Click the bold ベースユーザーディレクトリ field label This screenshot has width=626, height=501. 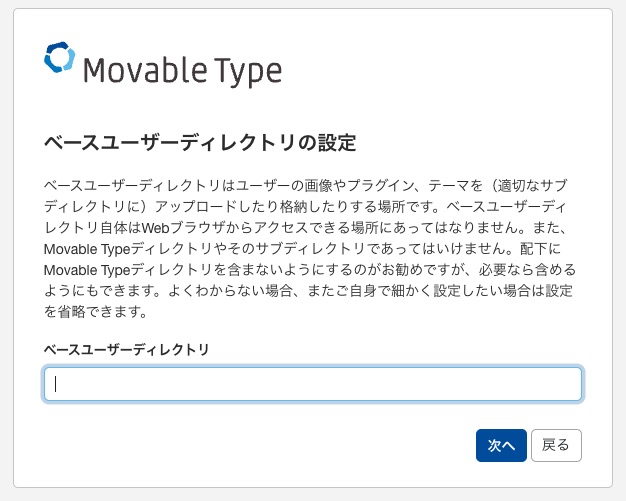127,349
